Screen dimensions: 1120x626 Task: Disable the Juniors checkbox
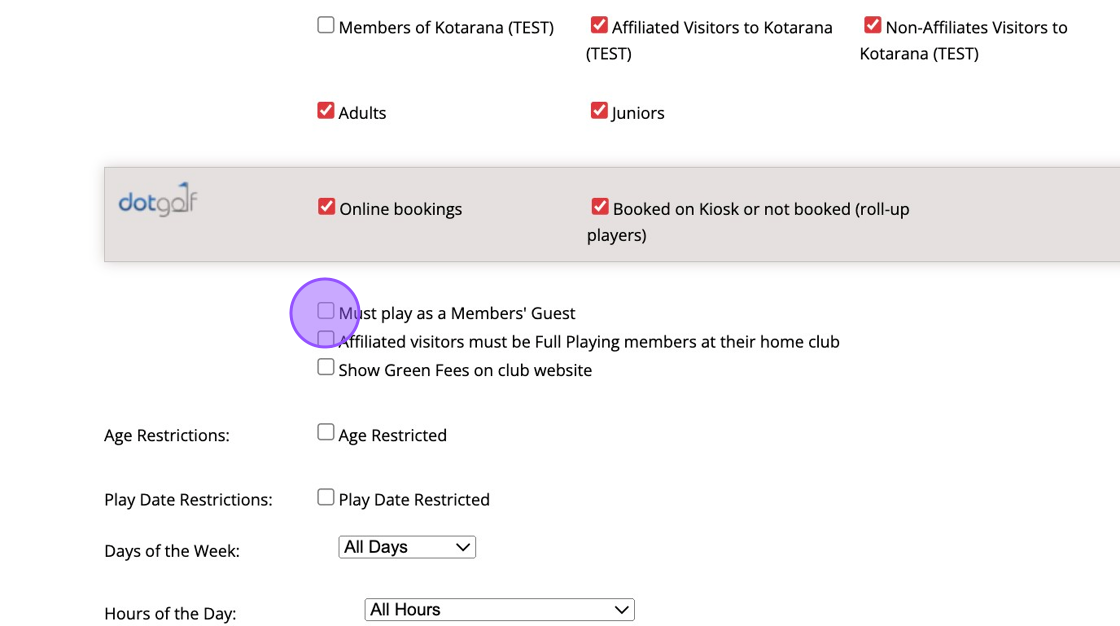tap(599, 111)
